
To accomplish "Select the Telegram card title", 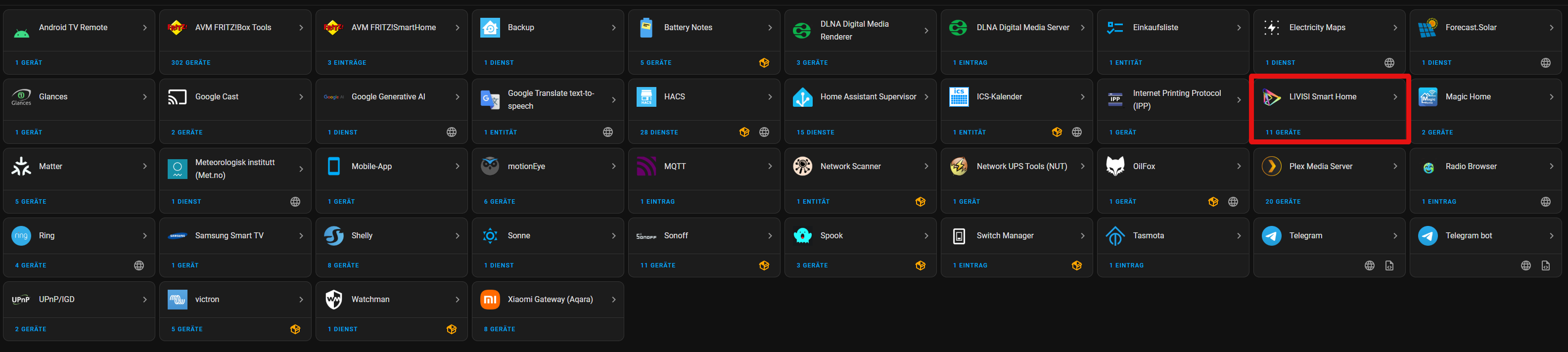I will pyautogui.click(x=1306, y=235).
